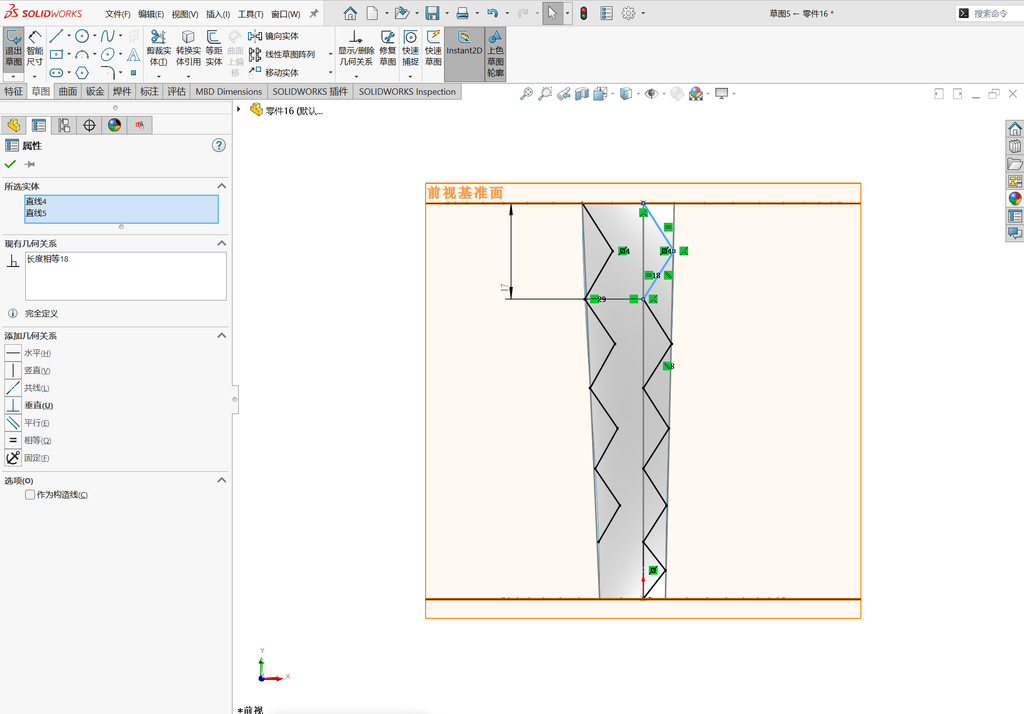Screen dimensions: 1024x714
Task: Click the Exit Sketch (退出草图) icon
Action: coord(13,48)
